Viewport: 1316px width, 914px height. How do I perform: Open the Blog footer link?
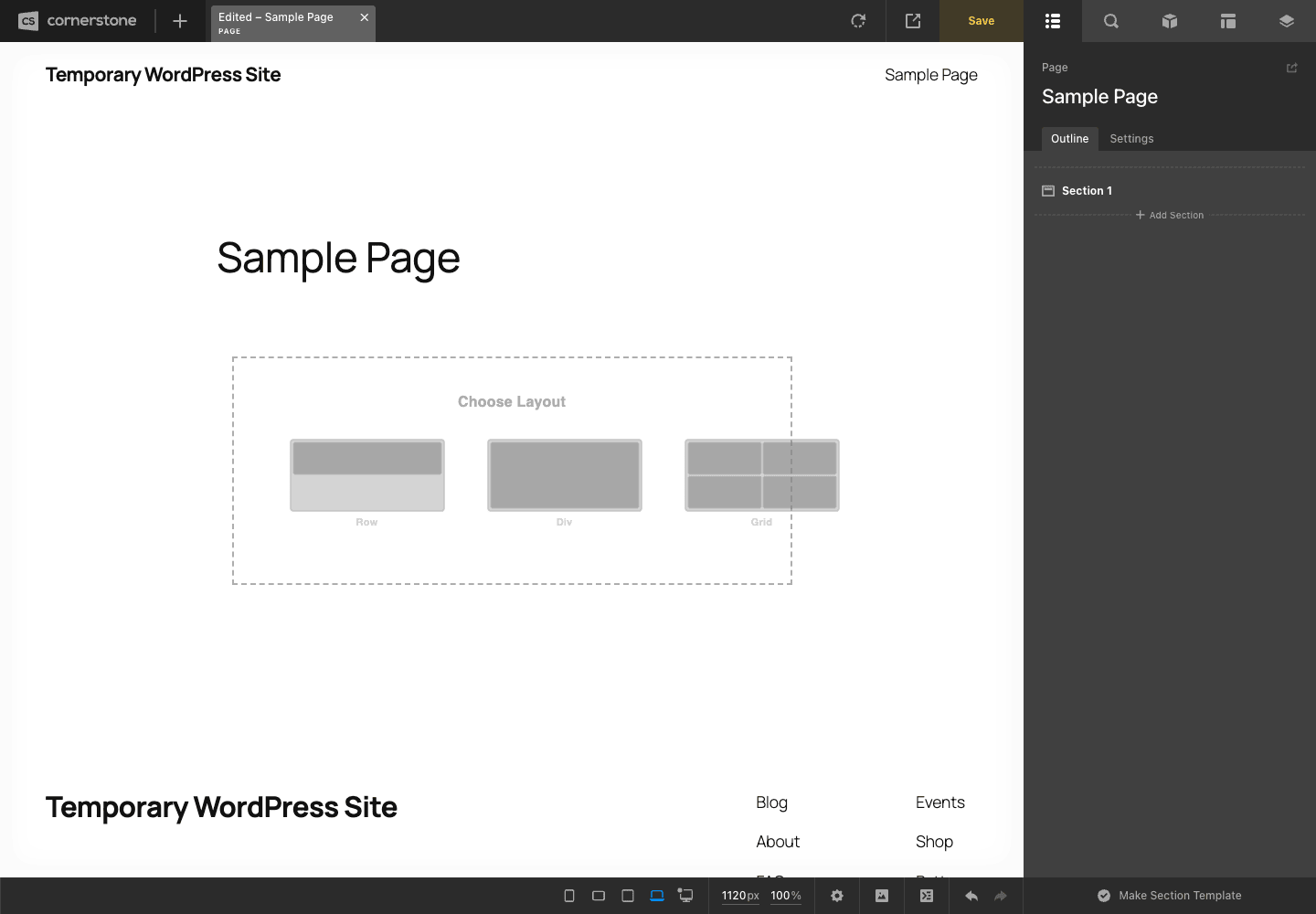771,802
